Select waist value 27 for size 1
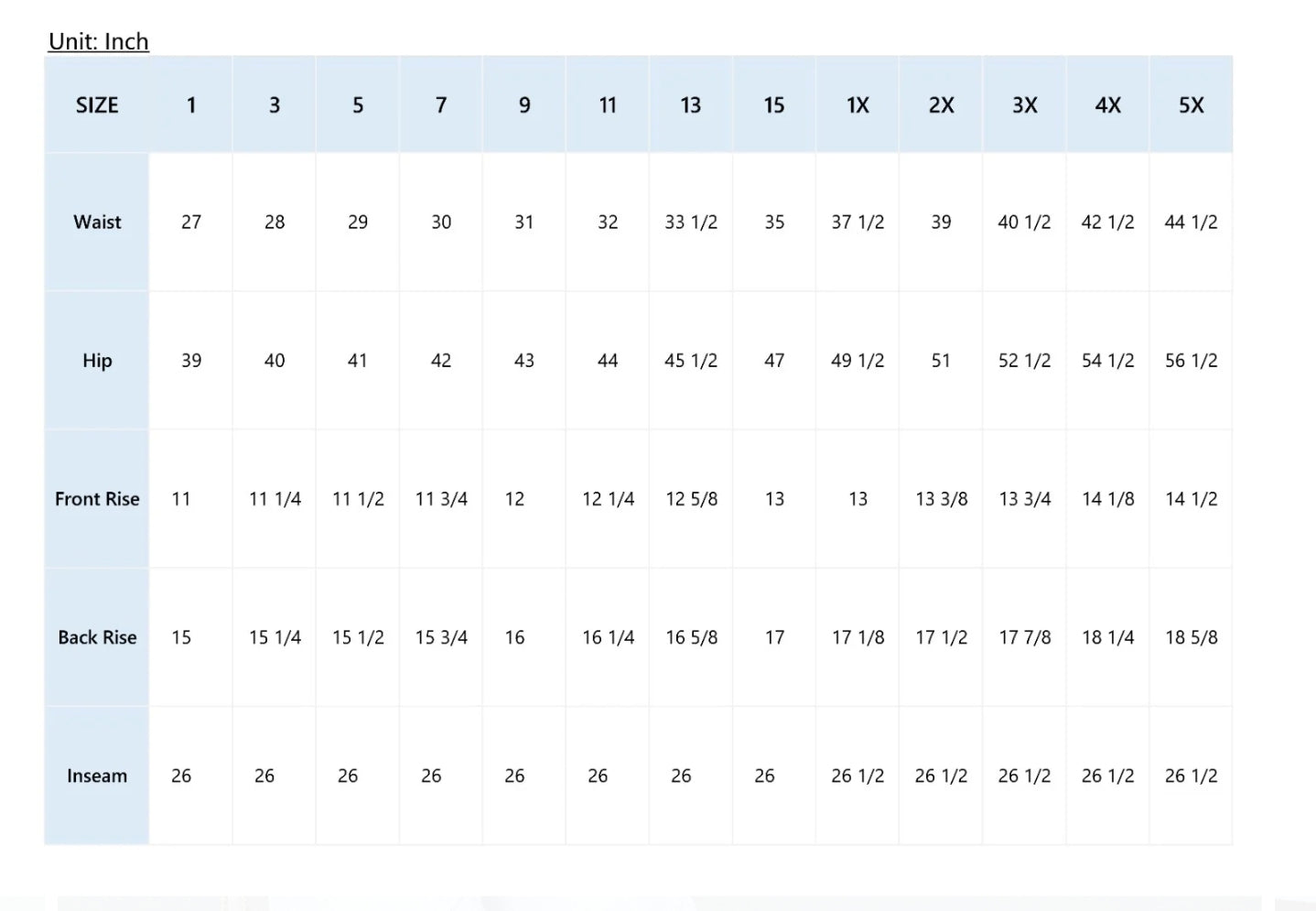This screenshot has width=1316, height=911. point(191,222)
